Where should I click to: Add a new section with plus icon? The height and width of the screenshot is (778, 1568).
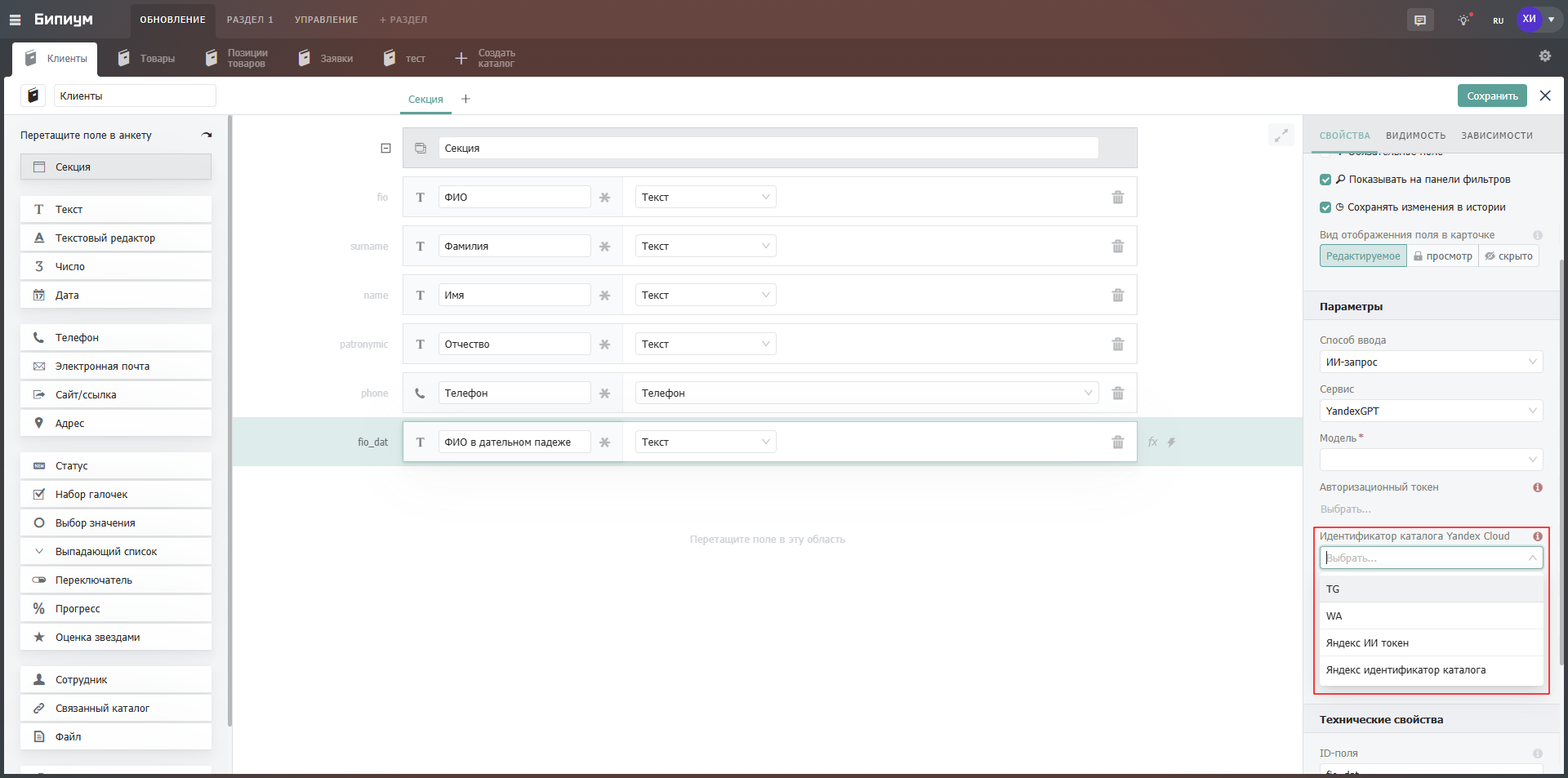point(465,99)
